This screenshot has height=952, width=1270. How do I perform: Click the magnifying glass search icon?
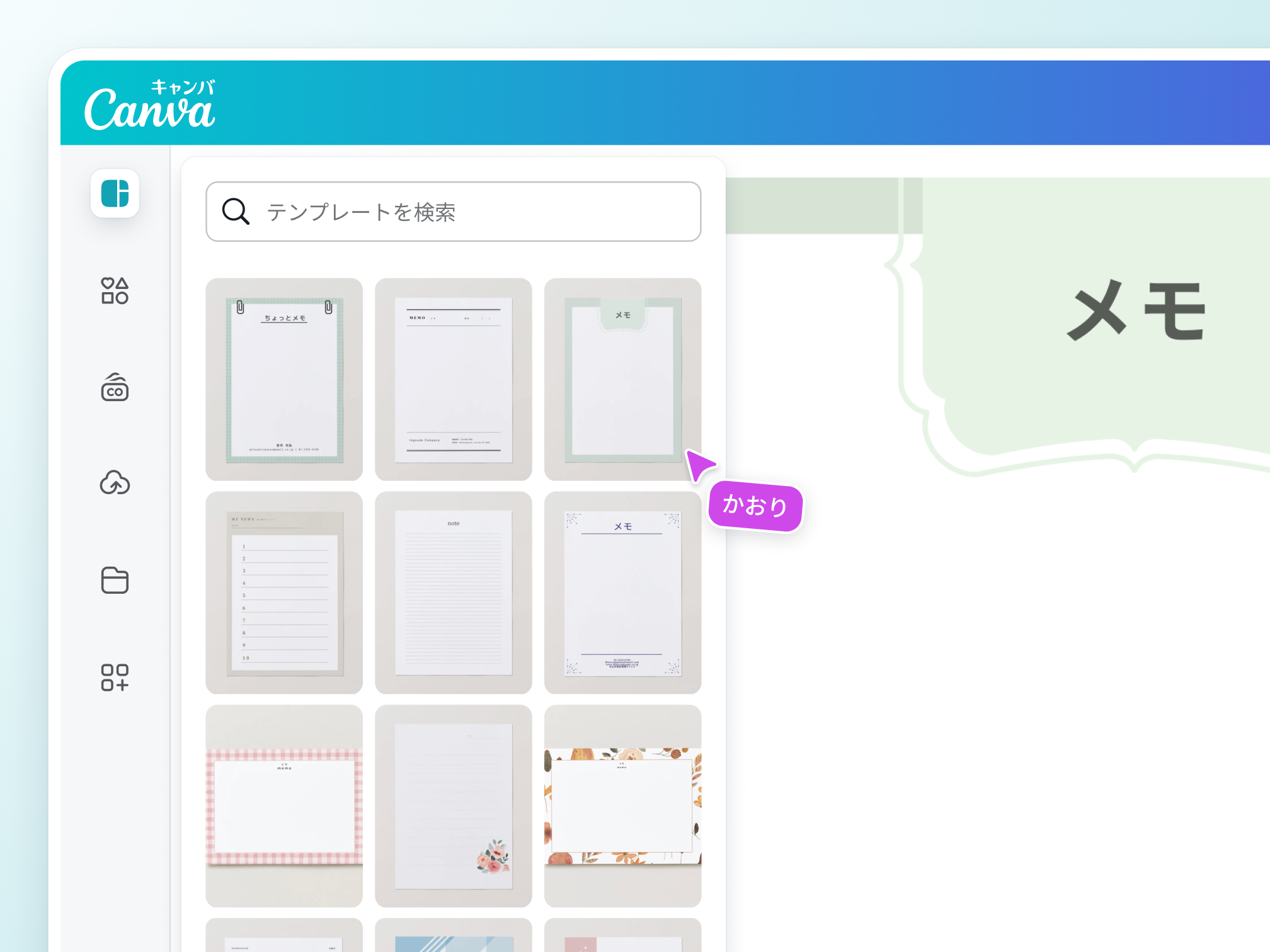236,212
